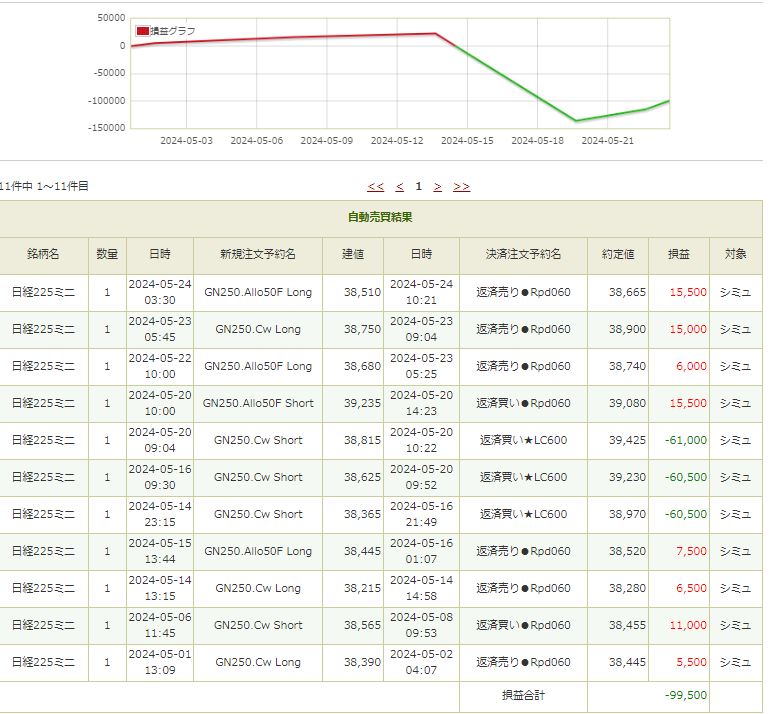The height and width of the screenshot is (714, 775).
Task: Click entry date 2024-05-20 09:04
Action: (160, 440)
